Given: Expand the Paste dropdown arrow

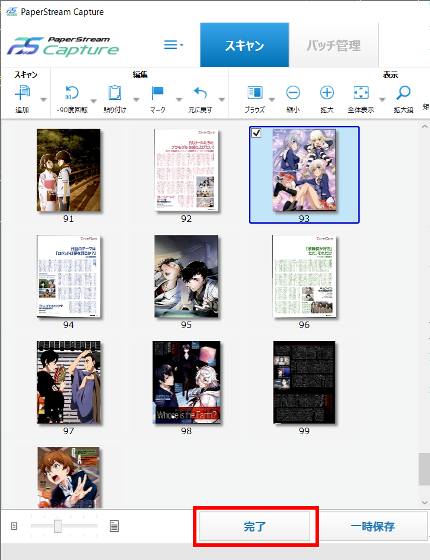Looking at the screenshot, I should coord(136,100).
